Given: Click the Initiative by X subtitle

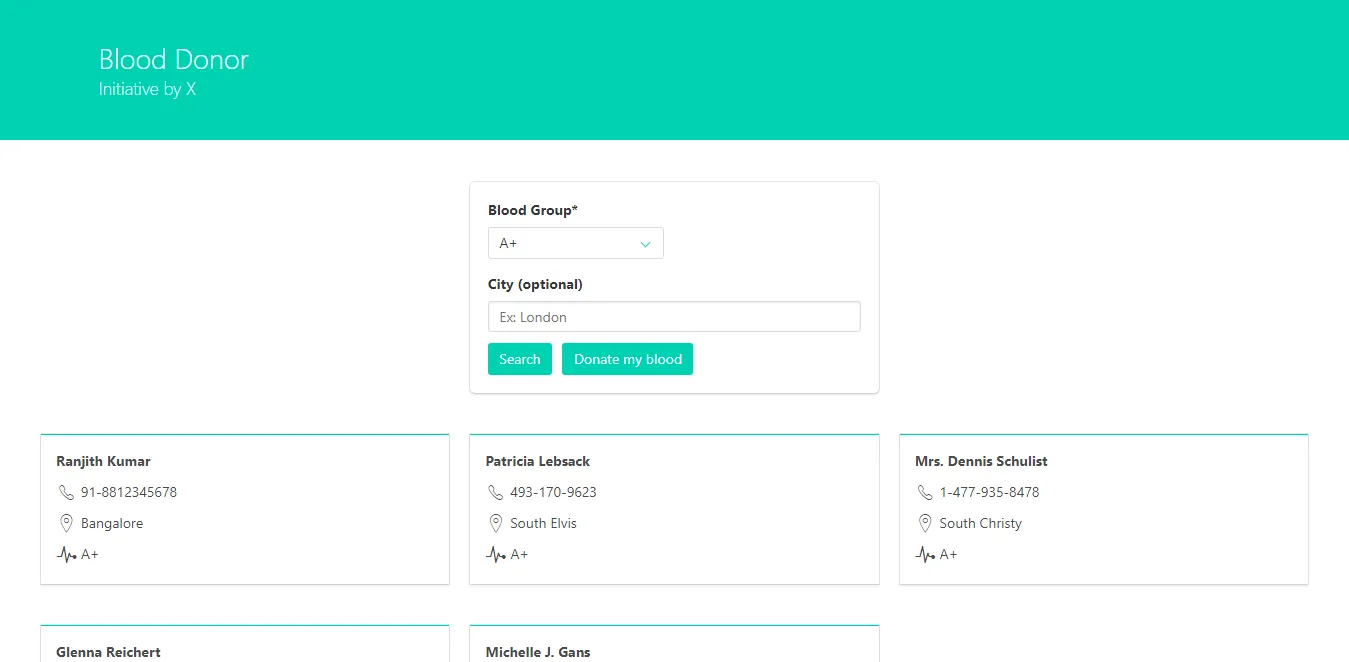Looking at the screenshot, I should tap(147, 89).
